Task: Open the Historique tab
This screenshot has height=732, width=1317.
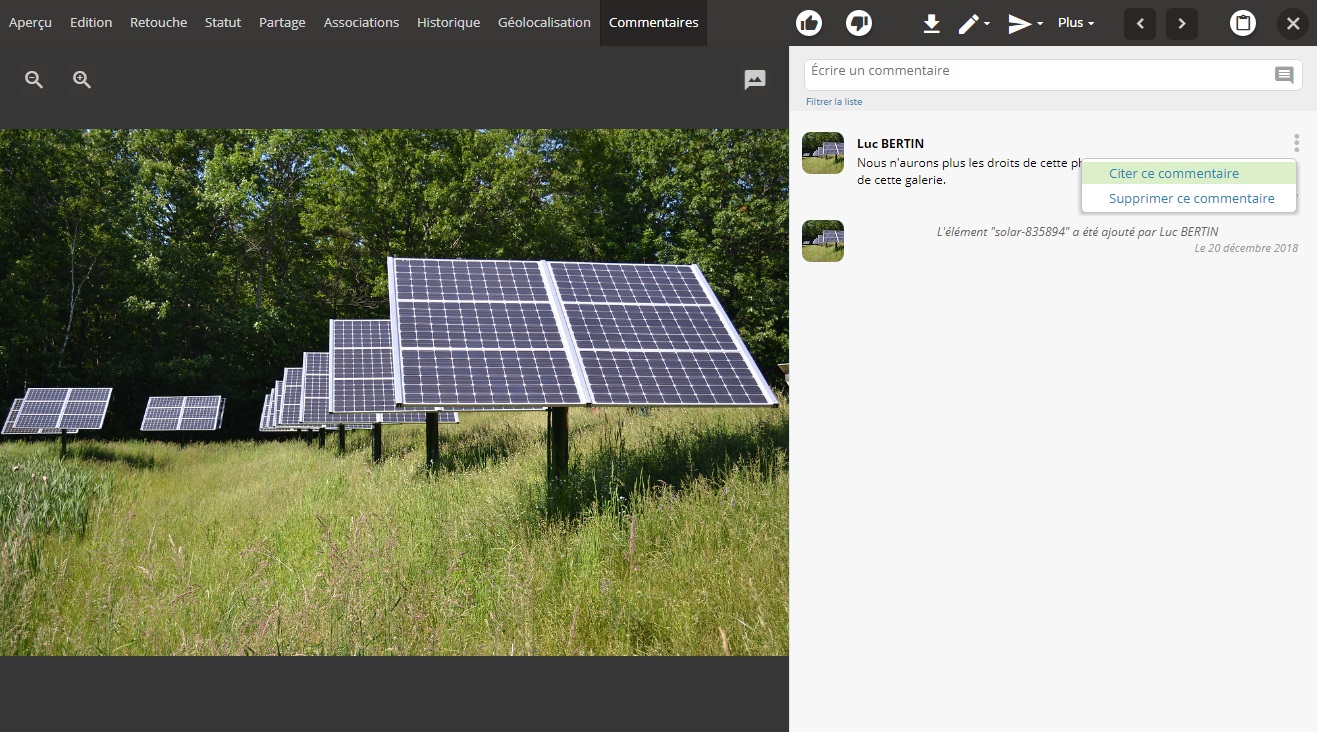Action: pos(448,23)
